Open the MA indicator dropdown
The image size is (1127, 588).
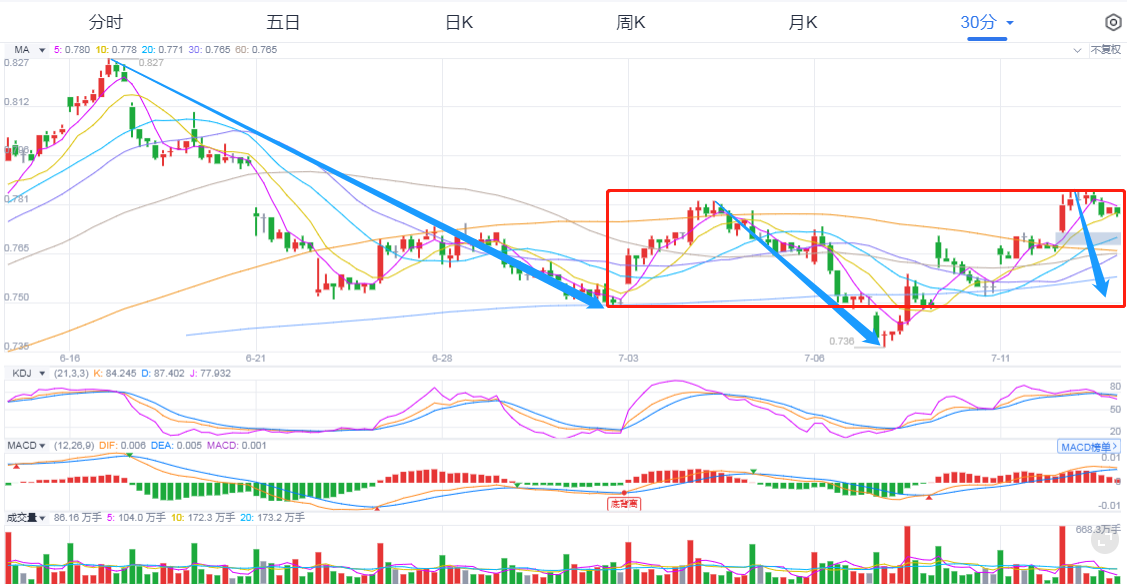[29, 50]
